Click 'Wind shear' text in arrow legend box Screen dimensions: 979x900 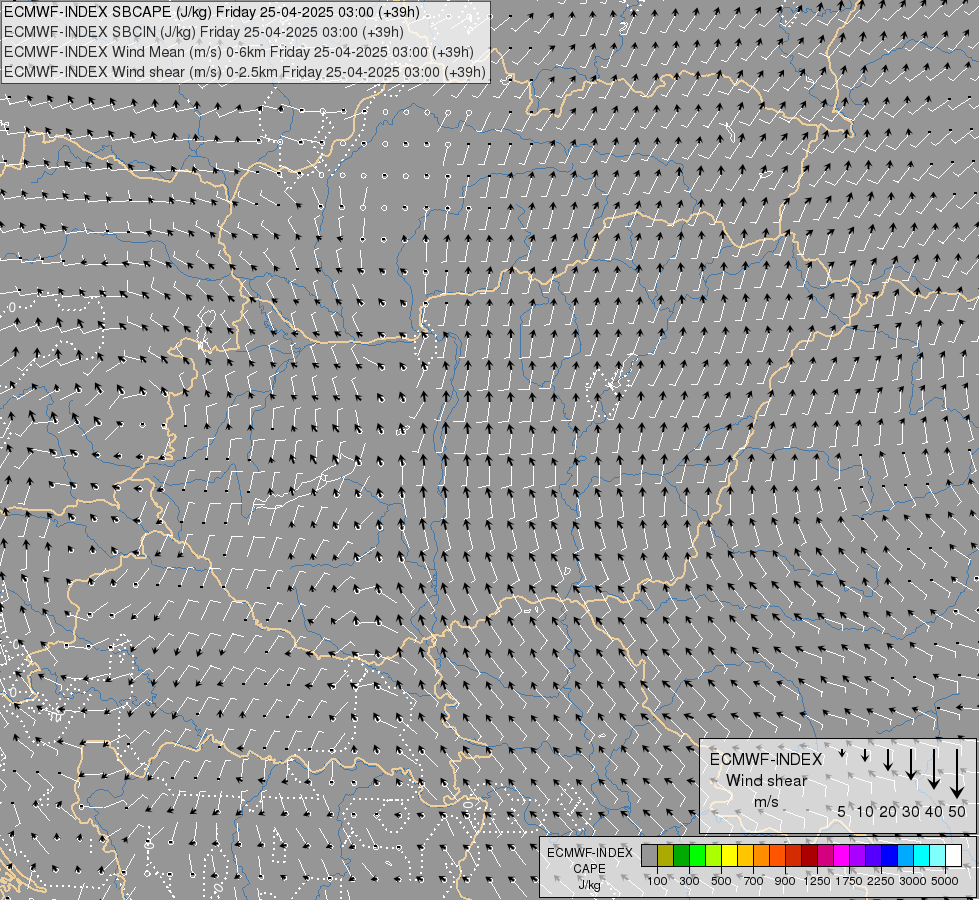pos(767,780)
